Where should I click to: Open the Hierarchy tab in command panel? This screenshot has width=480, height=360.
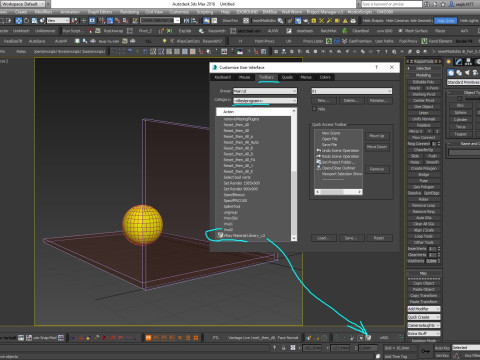tap(469, 62)
